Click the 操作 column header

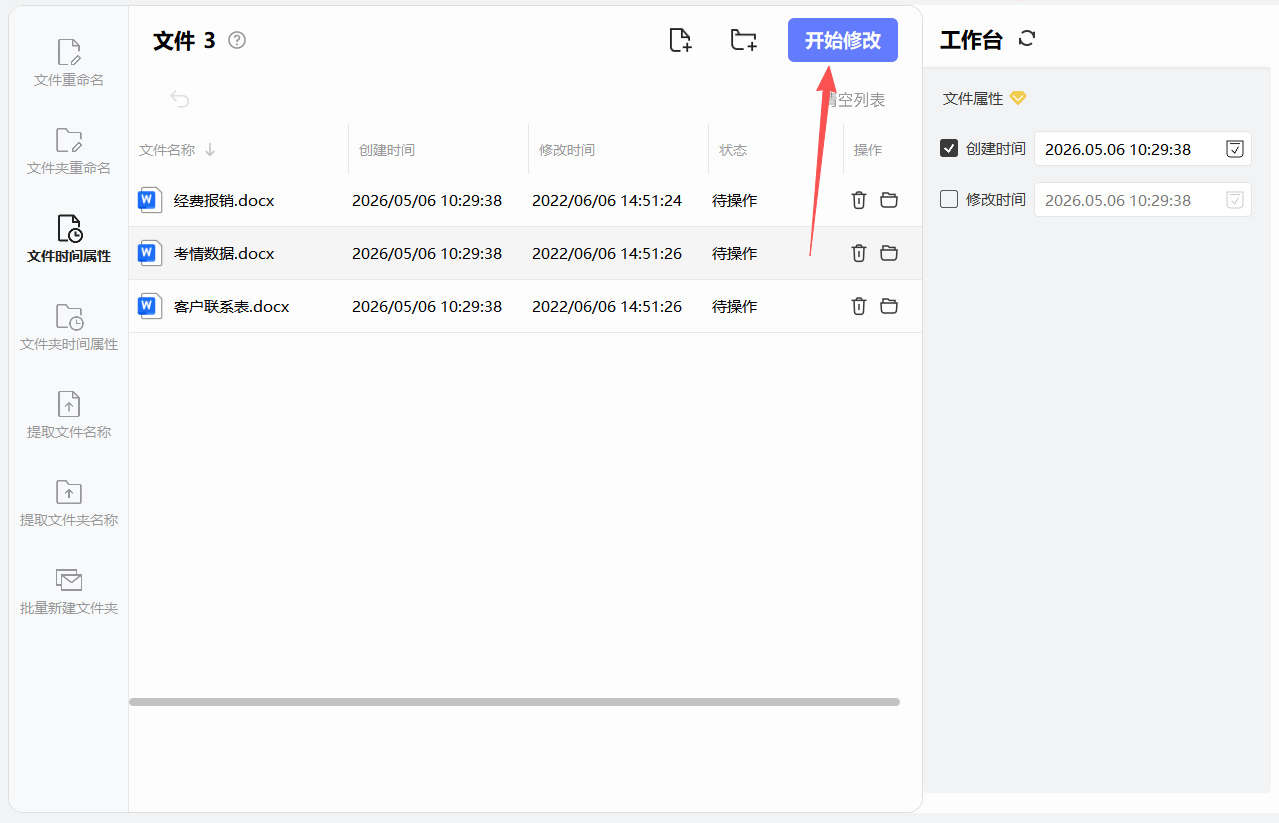click(868, 150)
